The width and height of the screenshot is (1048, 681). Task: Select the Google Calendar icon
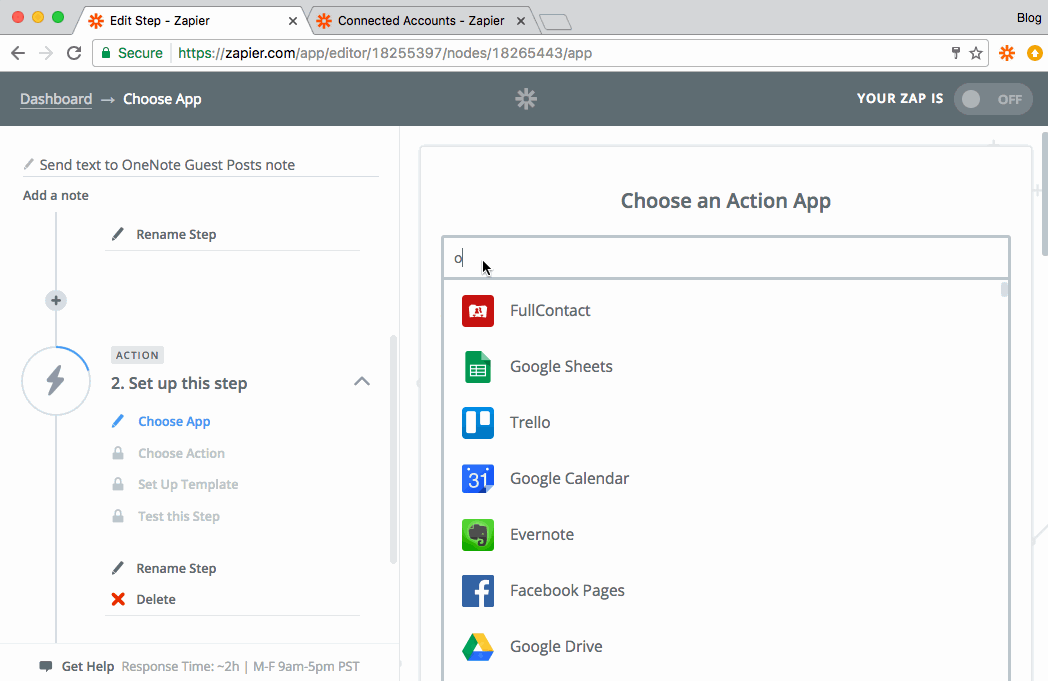tap(478, 479)
